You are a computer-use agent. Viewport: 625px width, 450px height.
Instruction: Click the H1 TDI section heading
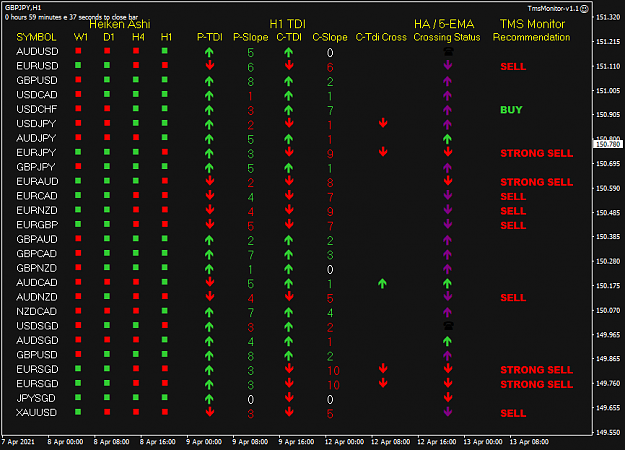point(287,24)
